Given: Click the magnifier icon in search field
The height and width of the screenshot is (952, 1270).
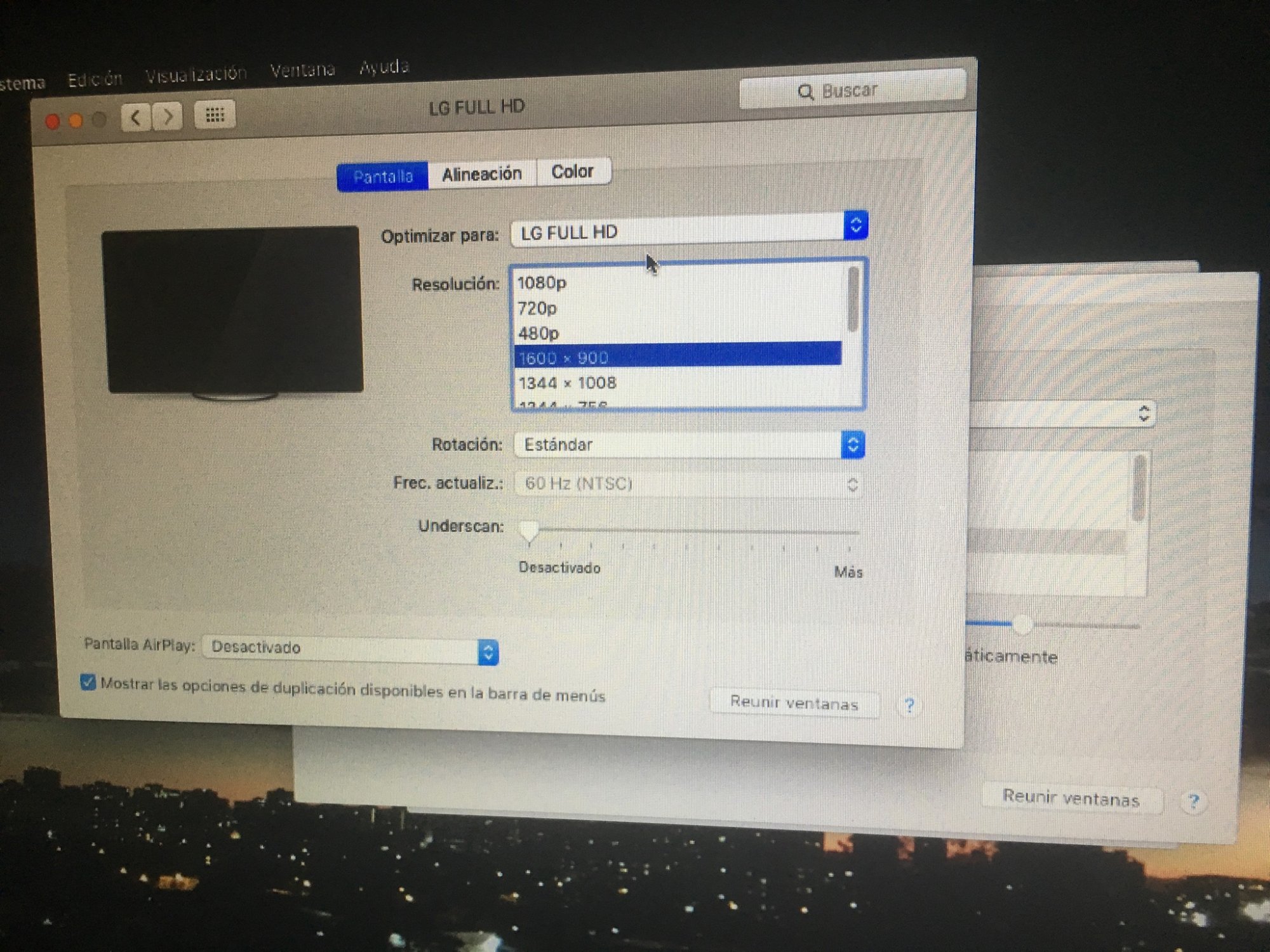Looking at the screenshot, I should pos(805,92).
